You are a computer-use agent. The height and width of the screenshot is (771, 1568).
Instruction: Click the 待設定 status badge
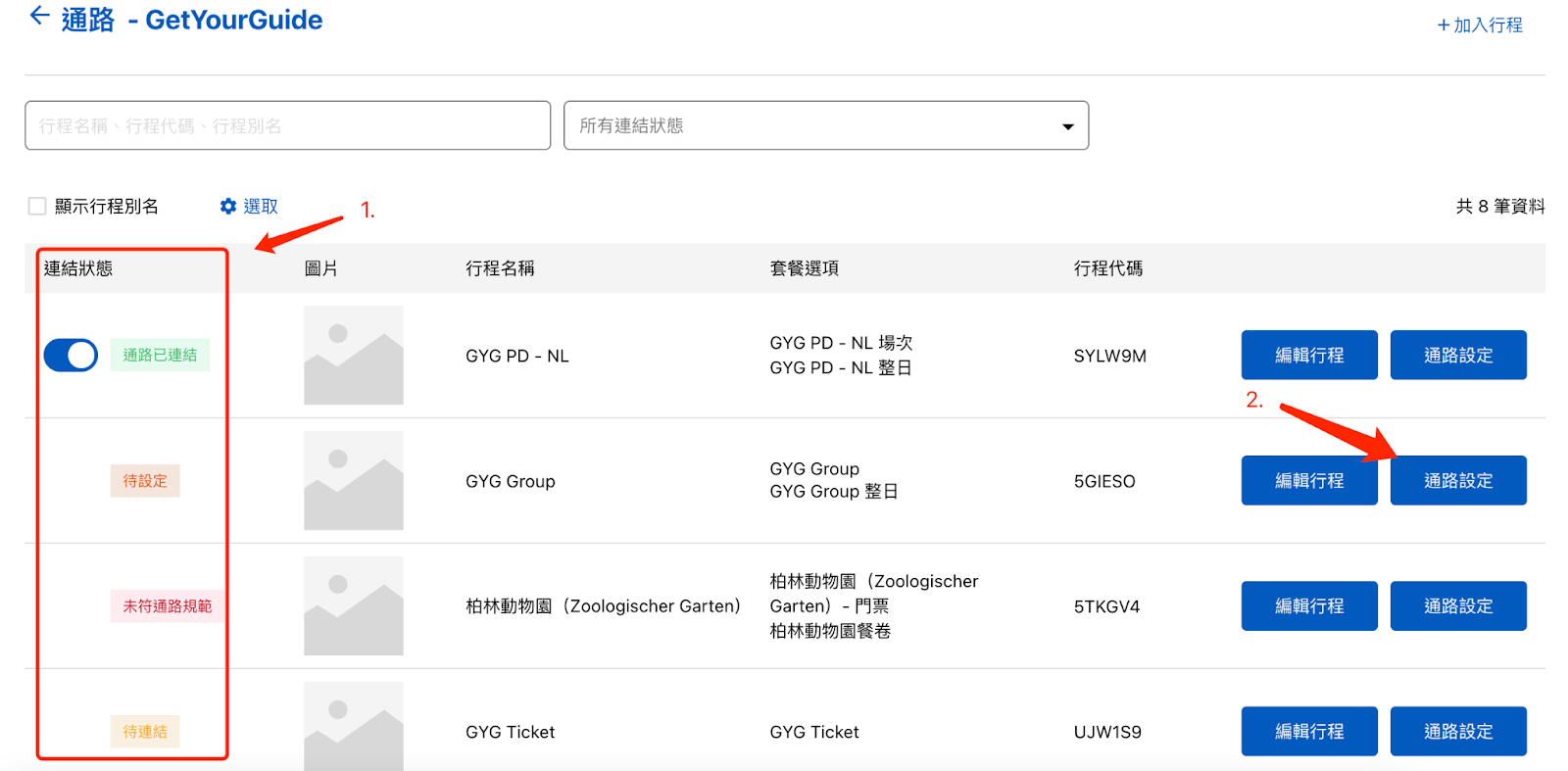coord(145,481)
